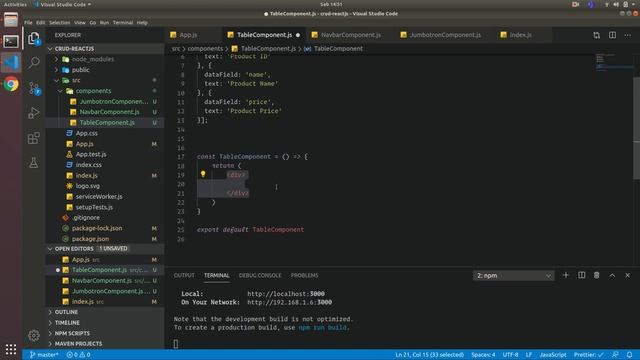The width and height of the screenshot is (640, 360).
Task: Open Google Chrome from the dock
Action: click(11, 84)
